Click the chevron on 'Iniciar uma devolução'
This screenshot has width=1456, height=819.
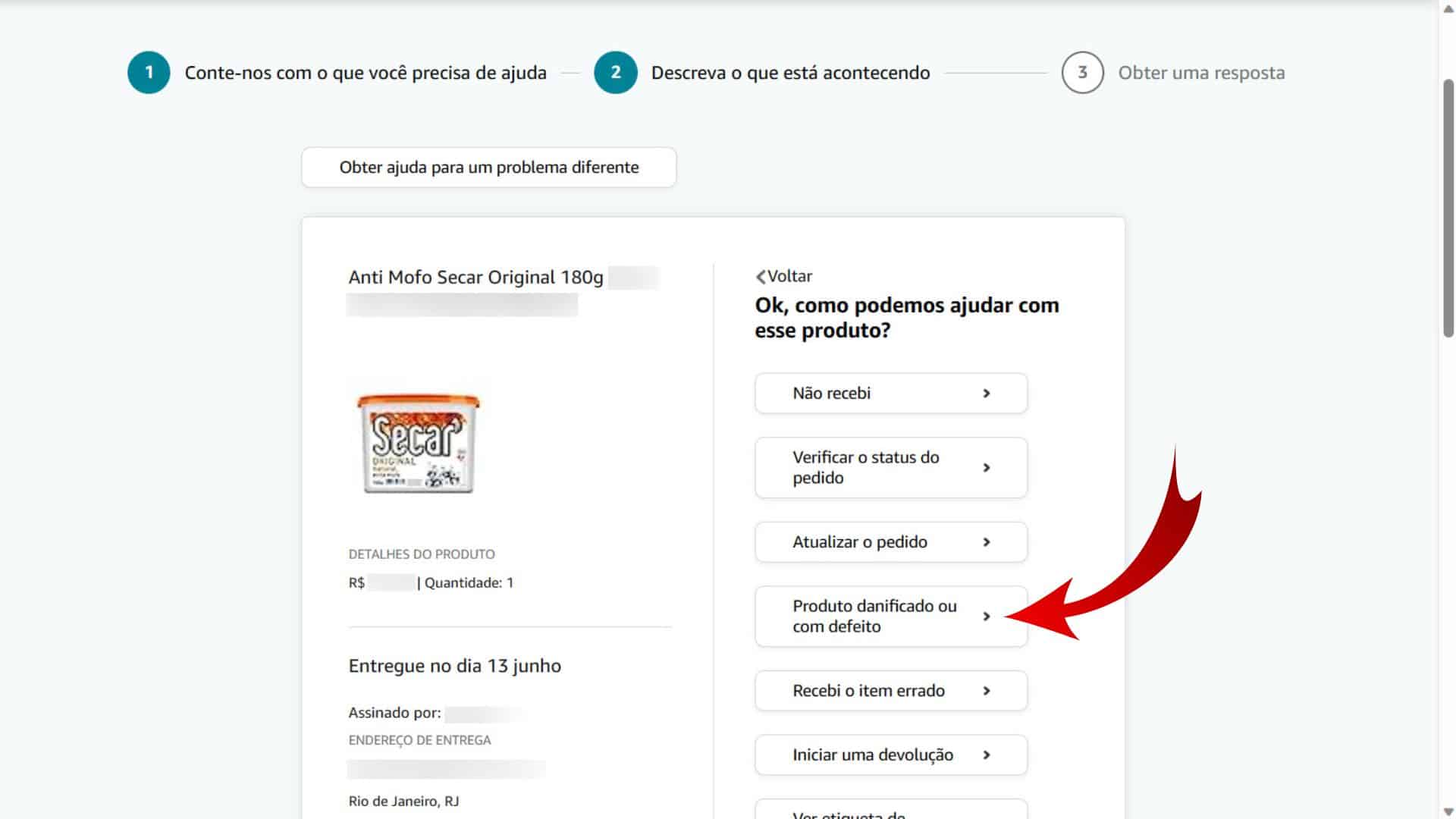(987, 755)
